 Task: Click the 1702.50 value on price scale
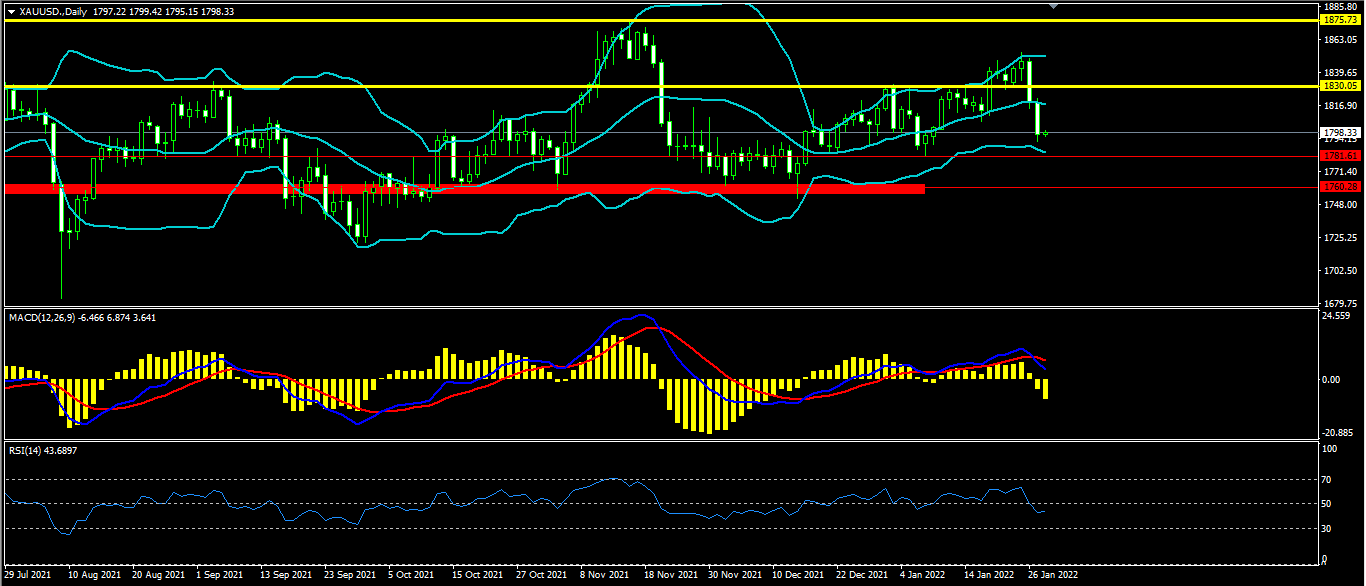[1338, 271]
